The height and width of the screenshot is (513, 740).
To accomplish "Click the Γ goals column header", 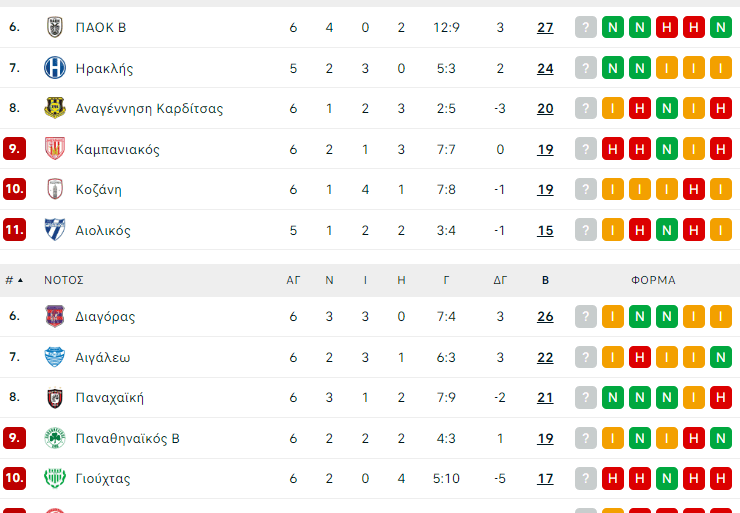I will 446,280.
